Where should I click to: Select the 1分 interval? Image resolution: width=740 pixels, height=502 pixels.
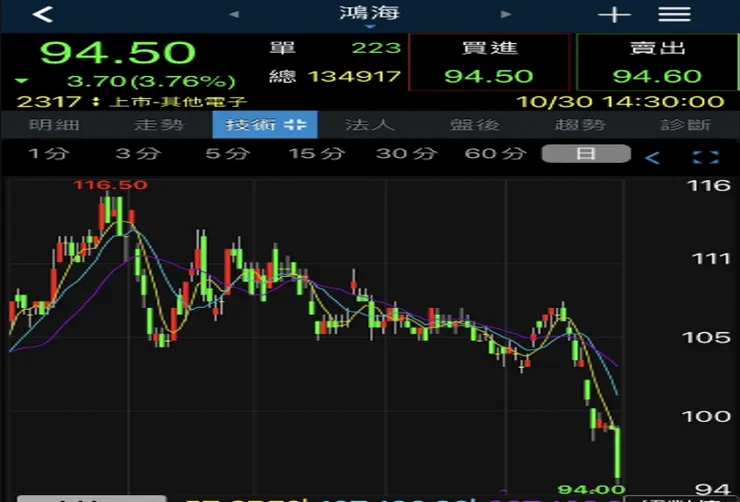click(49, 153)
